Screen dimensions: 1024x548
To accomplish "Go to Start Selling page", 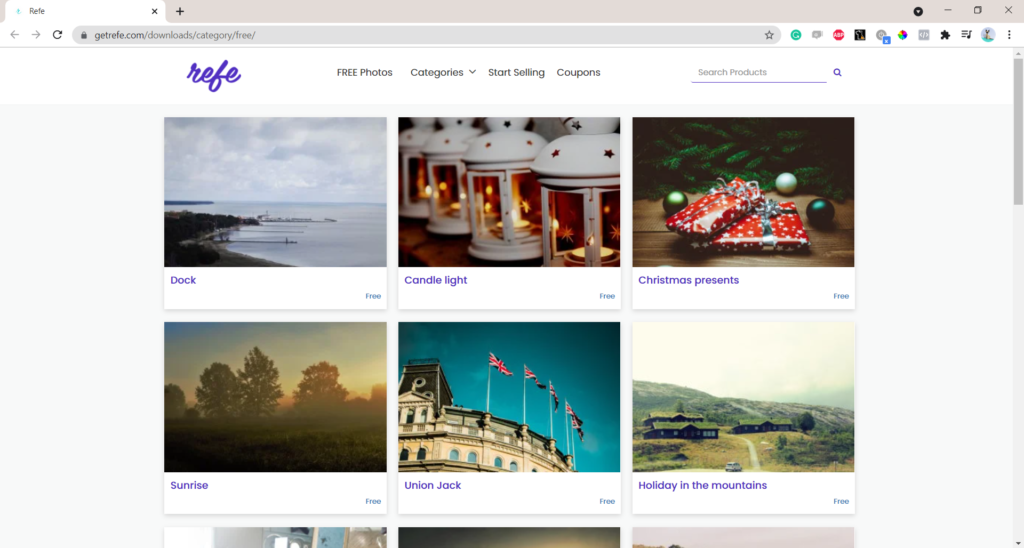I will [516, 73].
